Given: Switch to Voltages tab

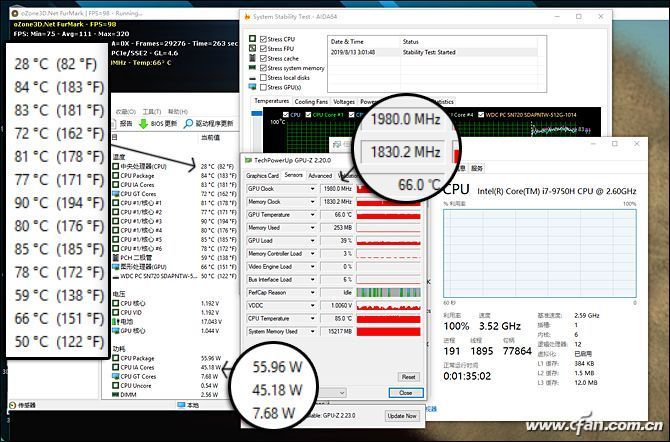Looking at the screenshot, I should click(x=344, y=102).
